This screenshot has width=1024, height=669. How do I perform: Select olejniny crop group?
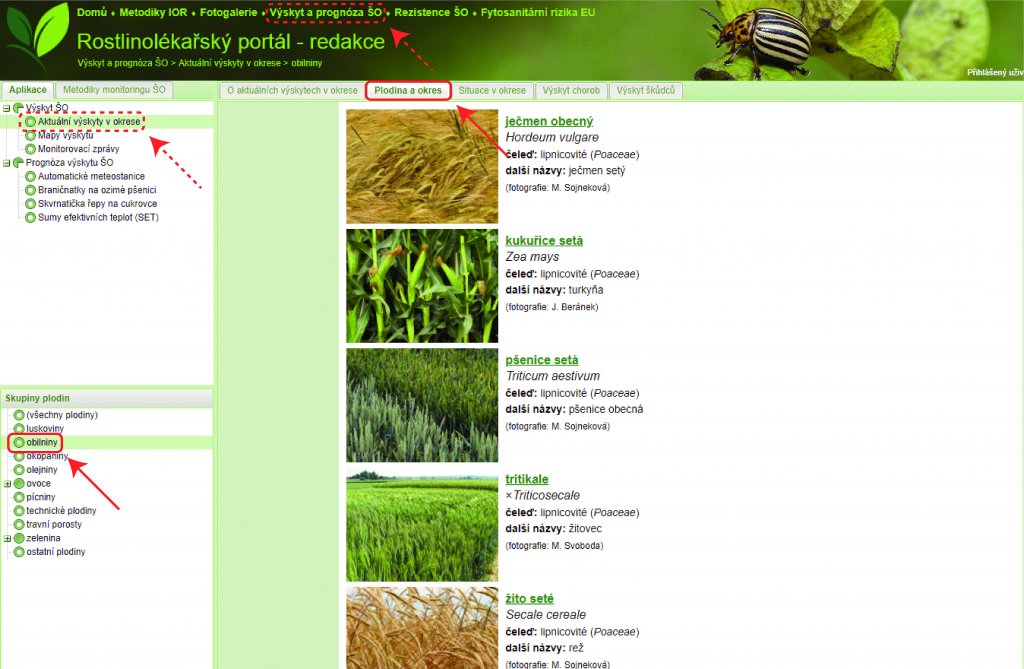42,470
